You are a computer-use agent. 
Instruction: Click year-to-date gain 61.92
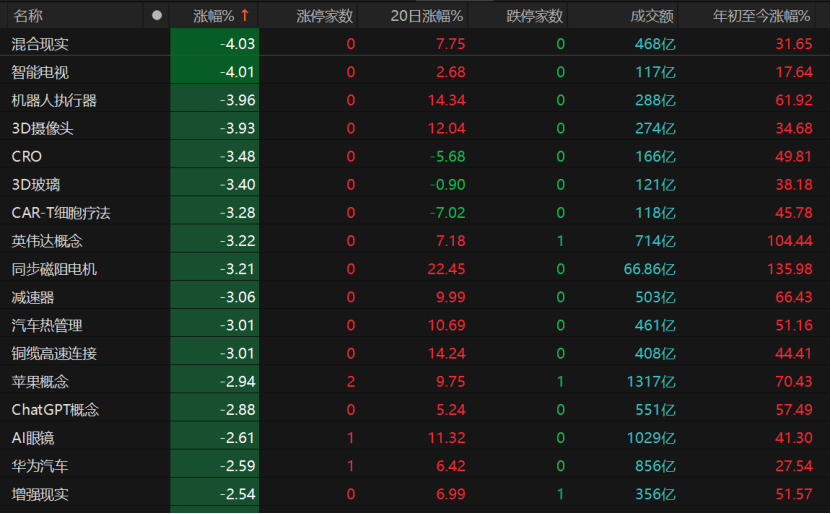tap(794, 100)
